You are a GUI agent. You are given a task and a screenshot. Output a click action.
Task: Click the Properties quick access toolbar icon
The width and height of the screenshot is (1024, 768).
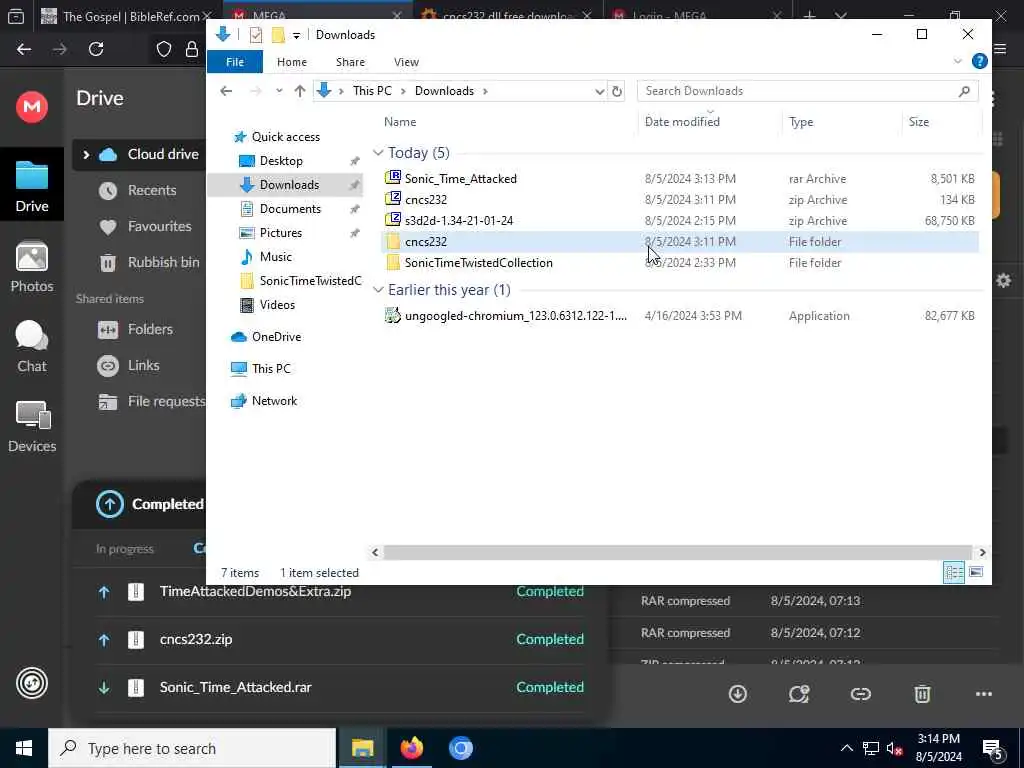256,35
